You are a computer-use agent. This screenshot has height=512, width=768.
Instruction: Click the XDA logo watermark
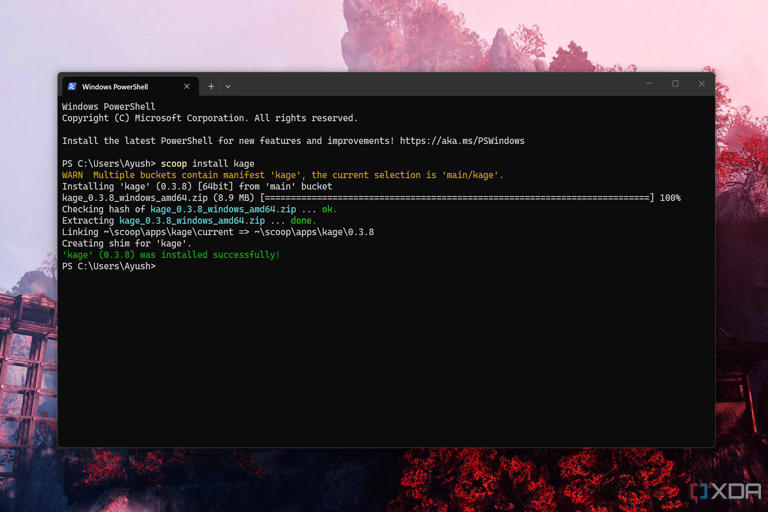(x=726, y=491)
